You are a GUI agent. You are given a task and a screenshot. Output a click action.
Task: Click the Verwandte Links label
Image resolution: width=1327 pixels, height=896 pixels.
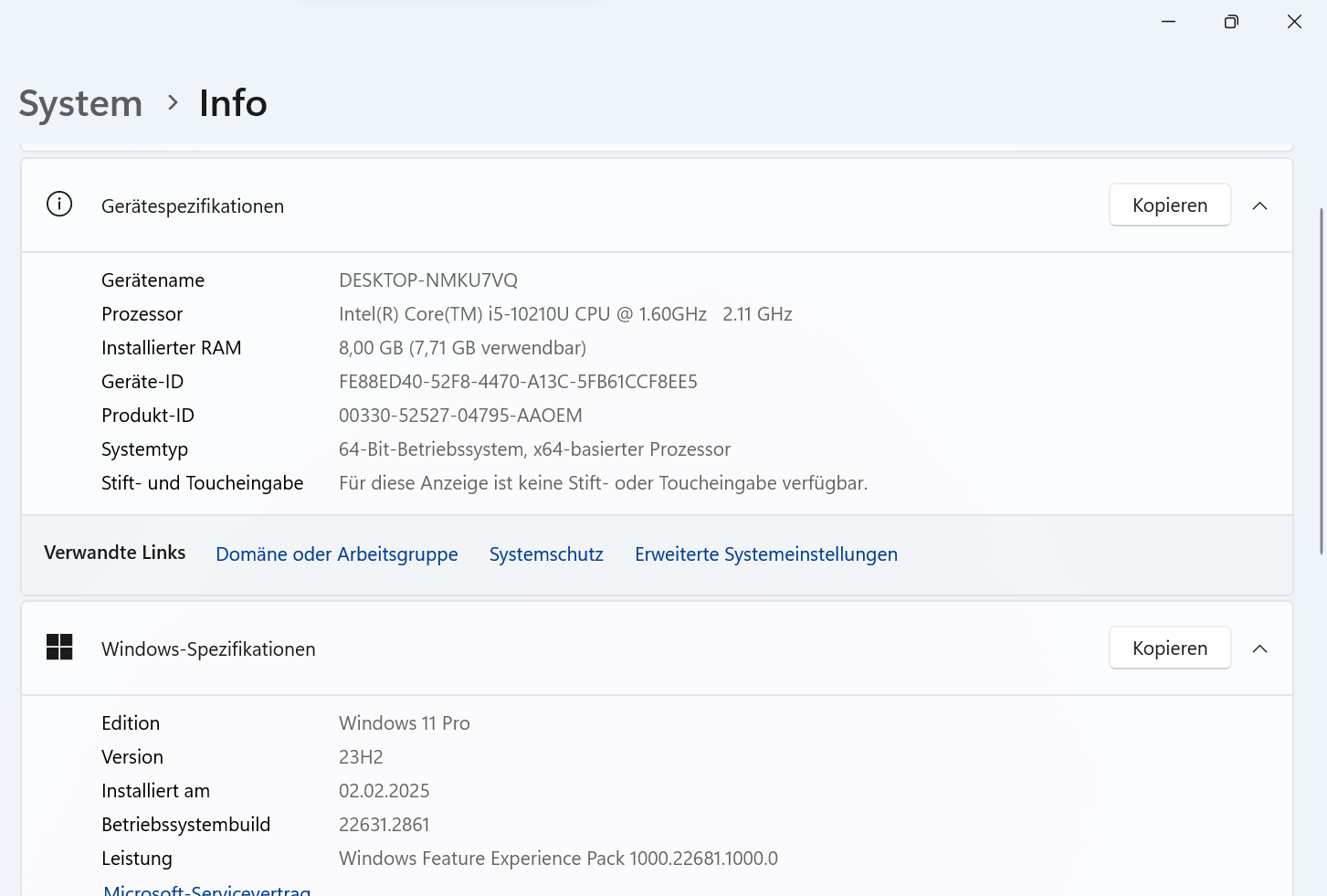click(114, 553)
